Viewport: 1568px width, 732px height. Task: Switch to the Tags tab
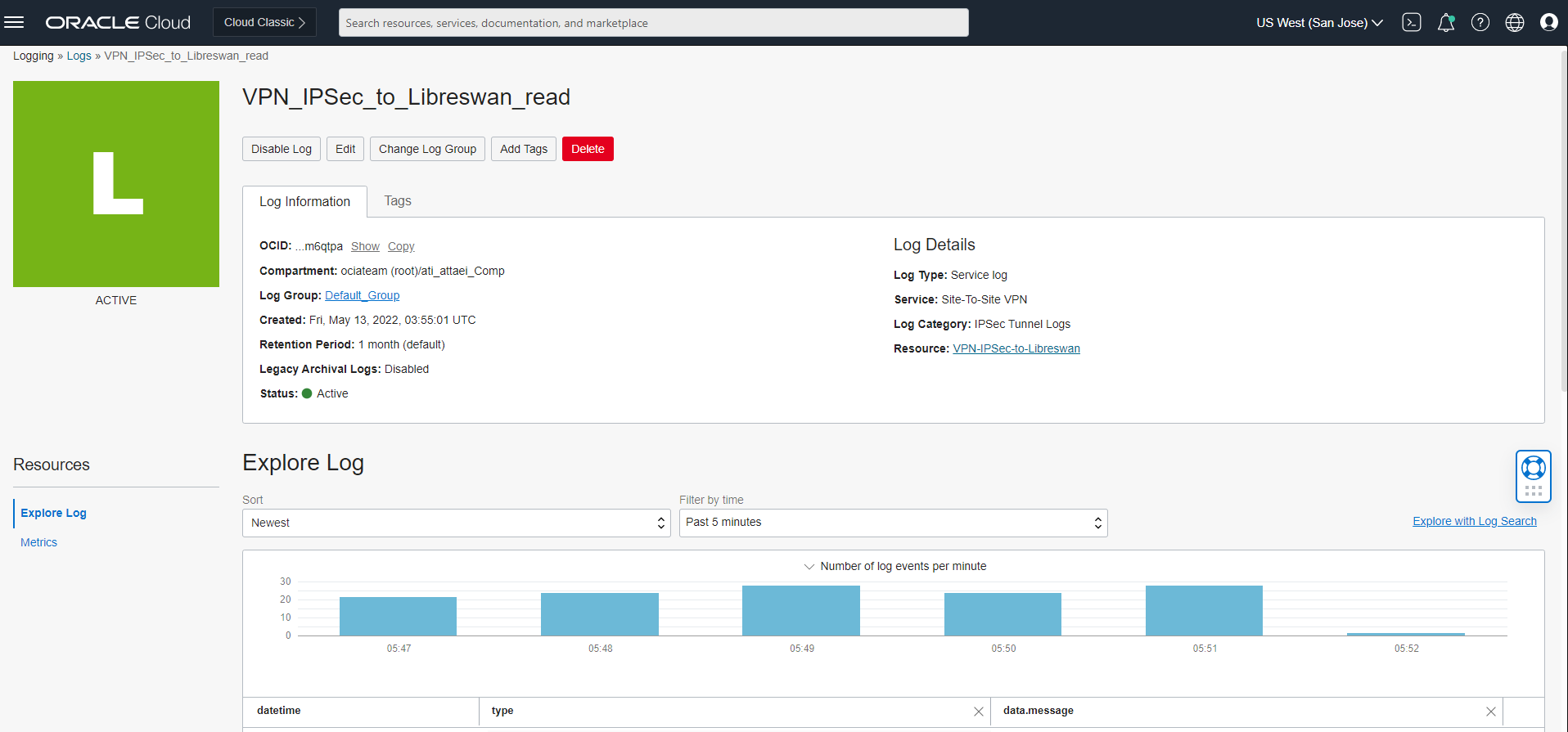(398, 201)
